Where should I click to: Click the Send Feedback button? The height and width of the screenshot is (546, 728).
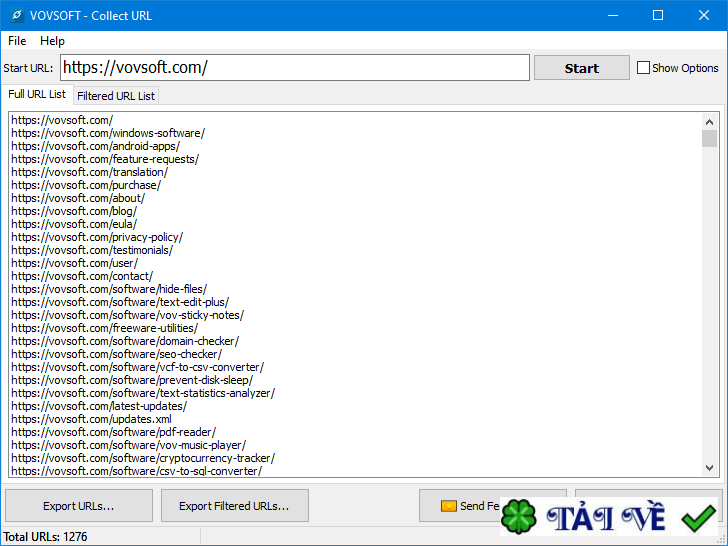tap(492, 506)
